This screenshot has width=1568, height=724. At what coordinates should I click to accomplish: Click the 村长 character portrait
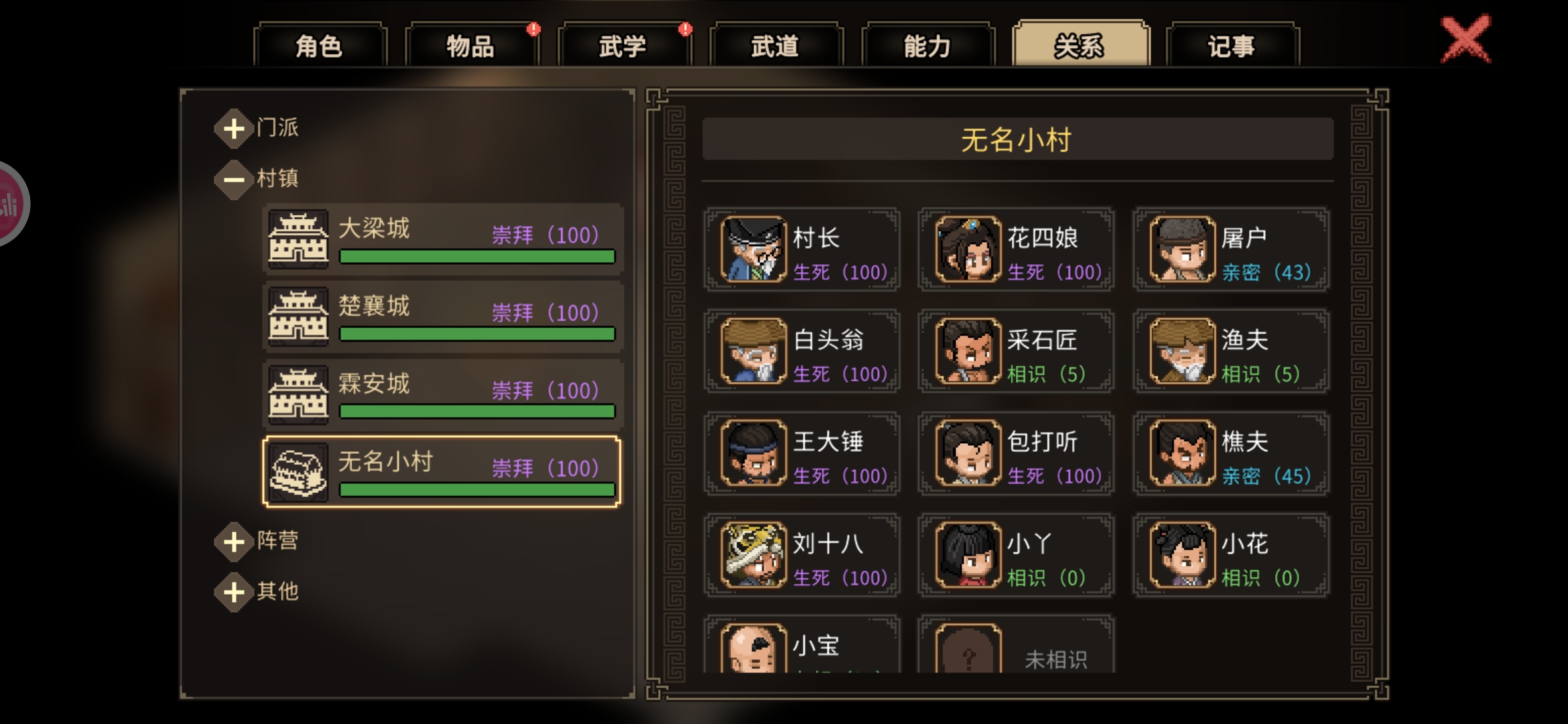point(753,249)
